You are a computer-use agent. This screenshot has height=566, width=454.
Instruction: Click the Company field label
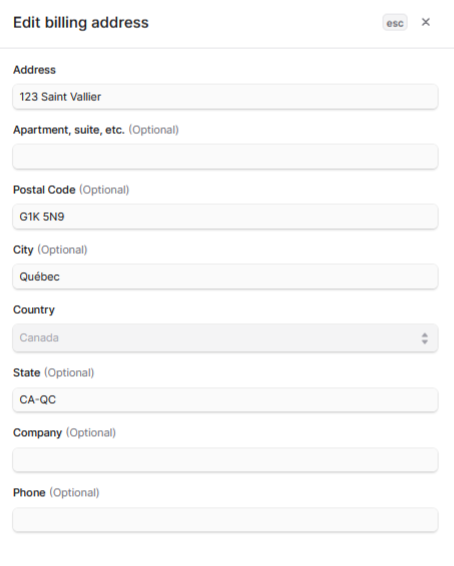click(37, 433)
